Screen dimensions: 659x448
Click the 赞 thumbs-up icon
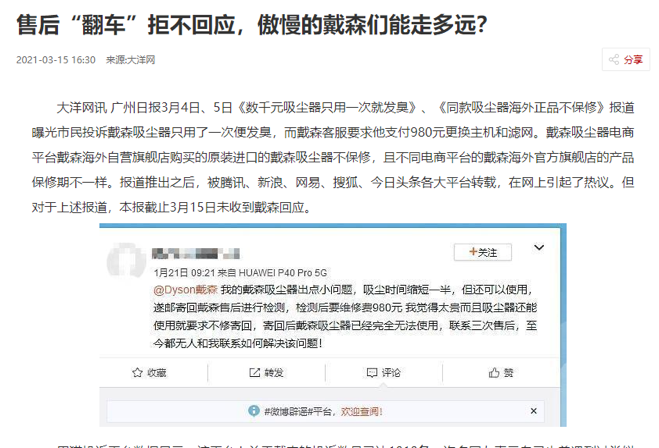[494, 373]
